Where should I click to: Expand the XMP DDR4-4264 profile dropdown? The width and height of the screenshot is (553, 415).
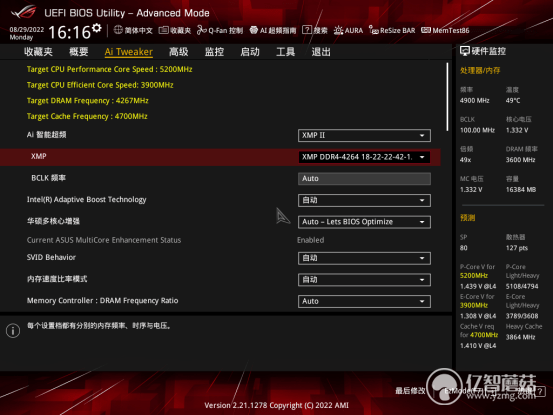pyautogui.click(x=364, y=157)
